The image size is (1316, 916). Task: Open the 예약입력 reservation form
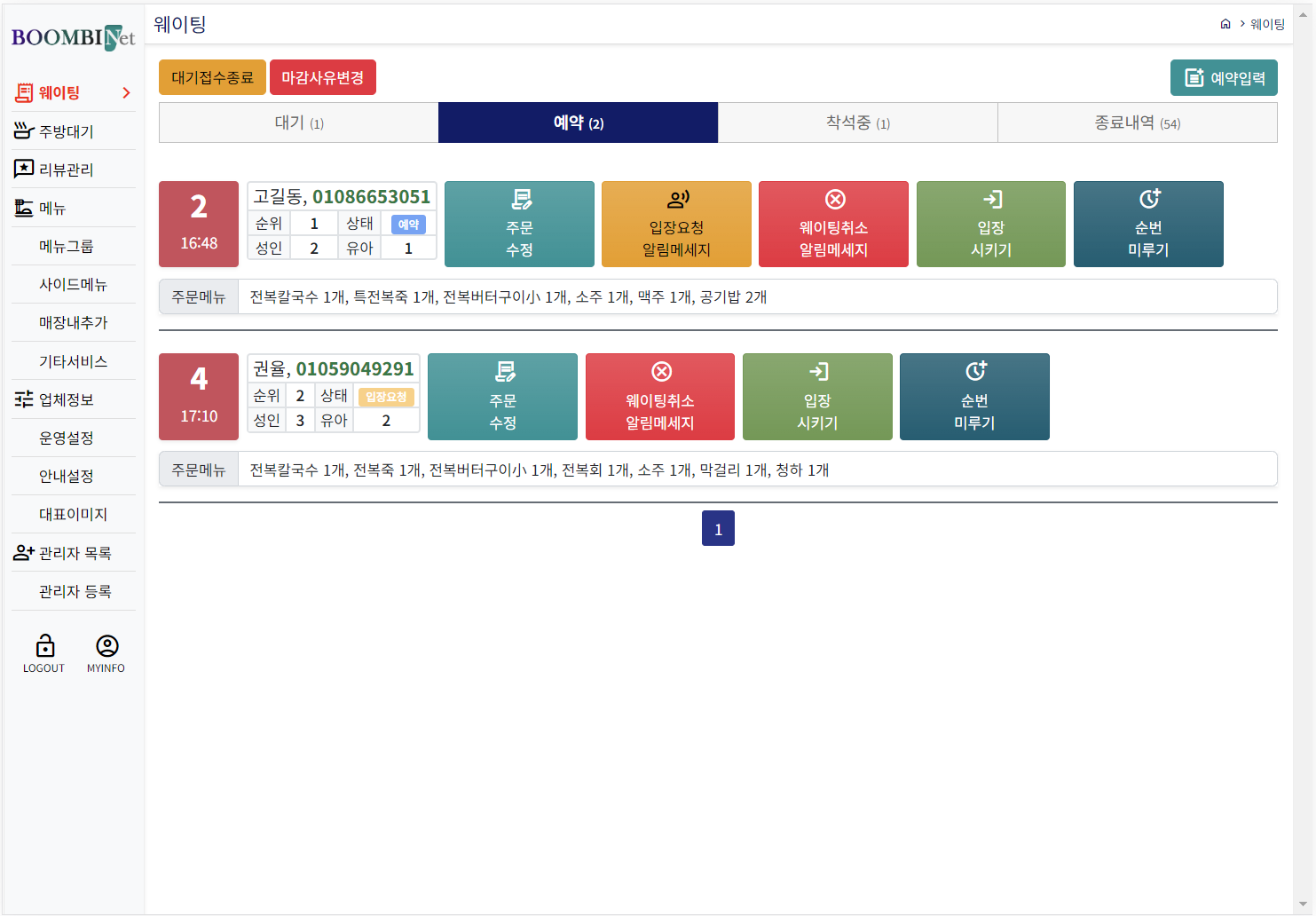click(x=1224, y=78)
